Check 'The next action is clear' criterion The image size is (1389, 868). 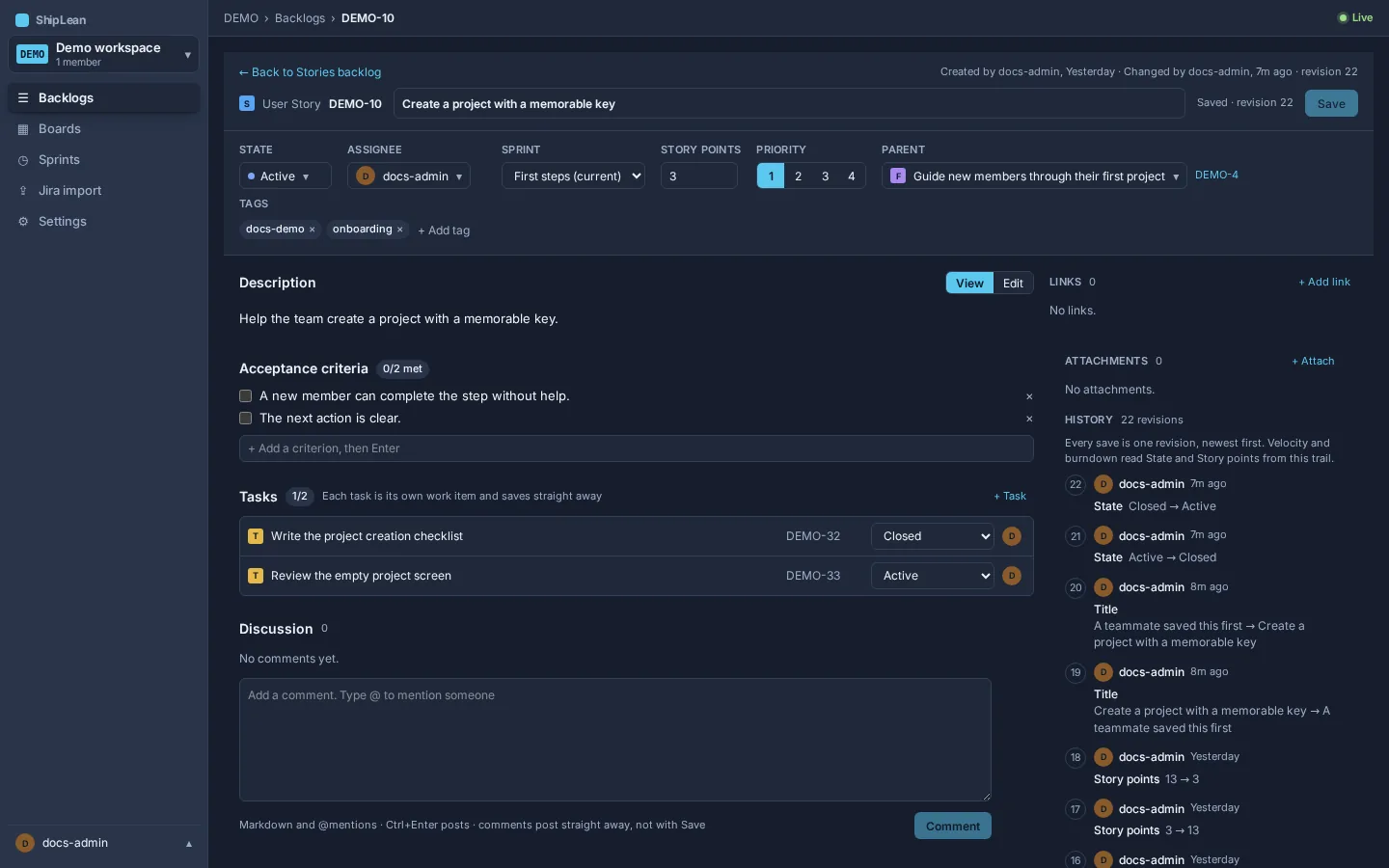[245, 419]
